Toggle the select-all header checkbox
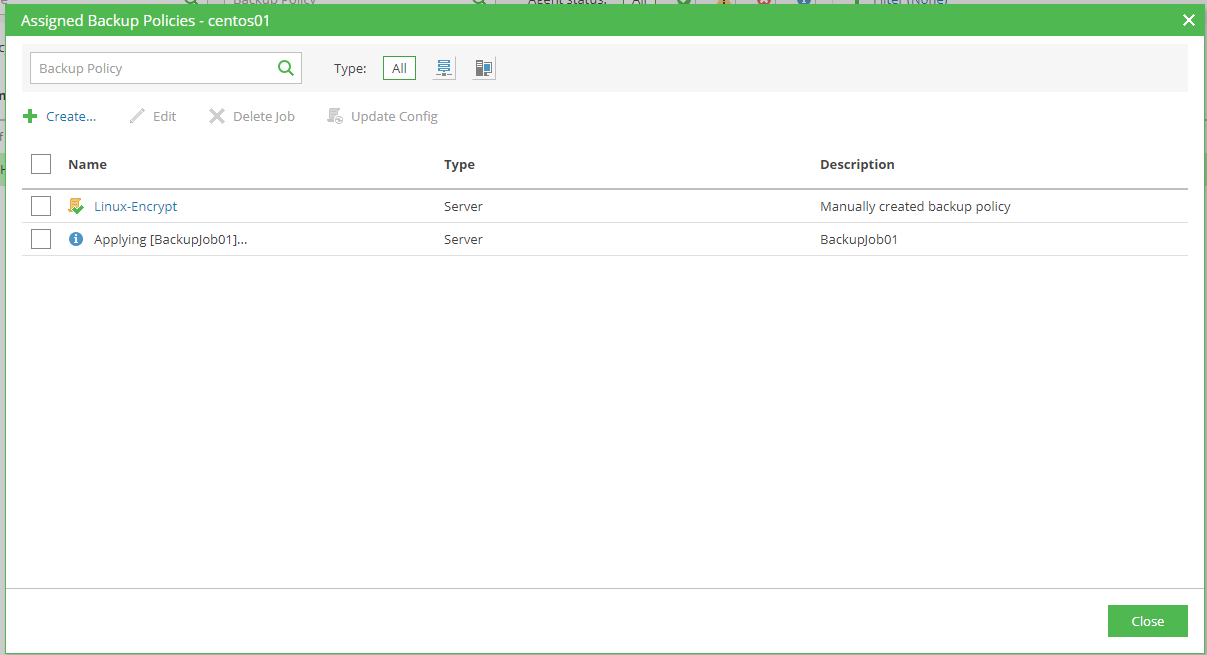1207x655 pixels. pos(41,164)
